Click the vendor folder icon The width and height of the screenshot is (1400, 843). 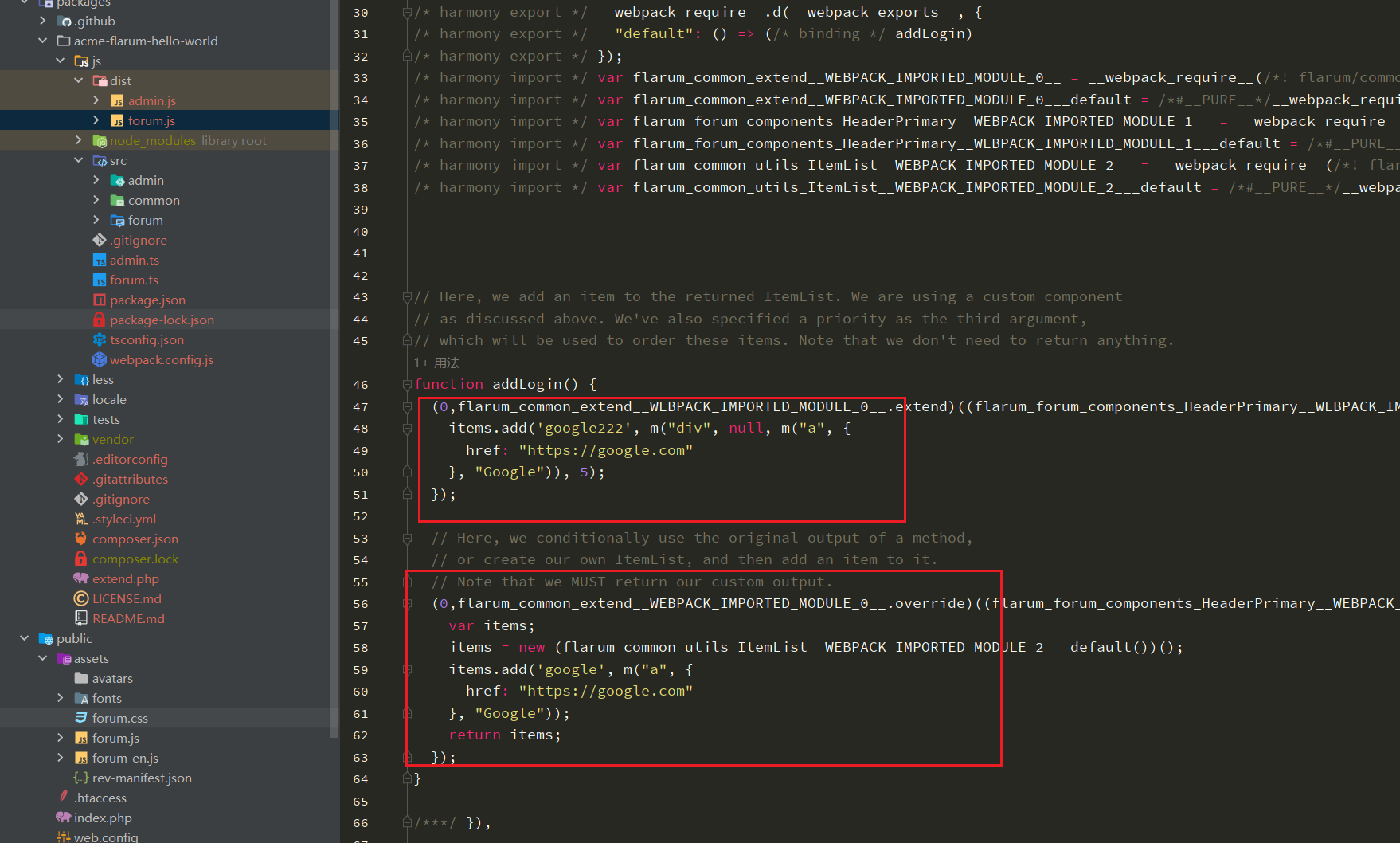[81, 439]
